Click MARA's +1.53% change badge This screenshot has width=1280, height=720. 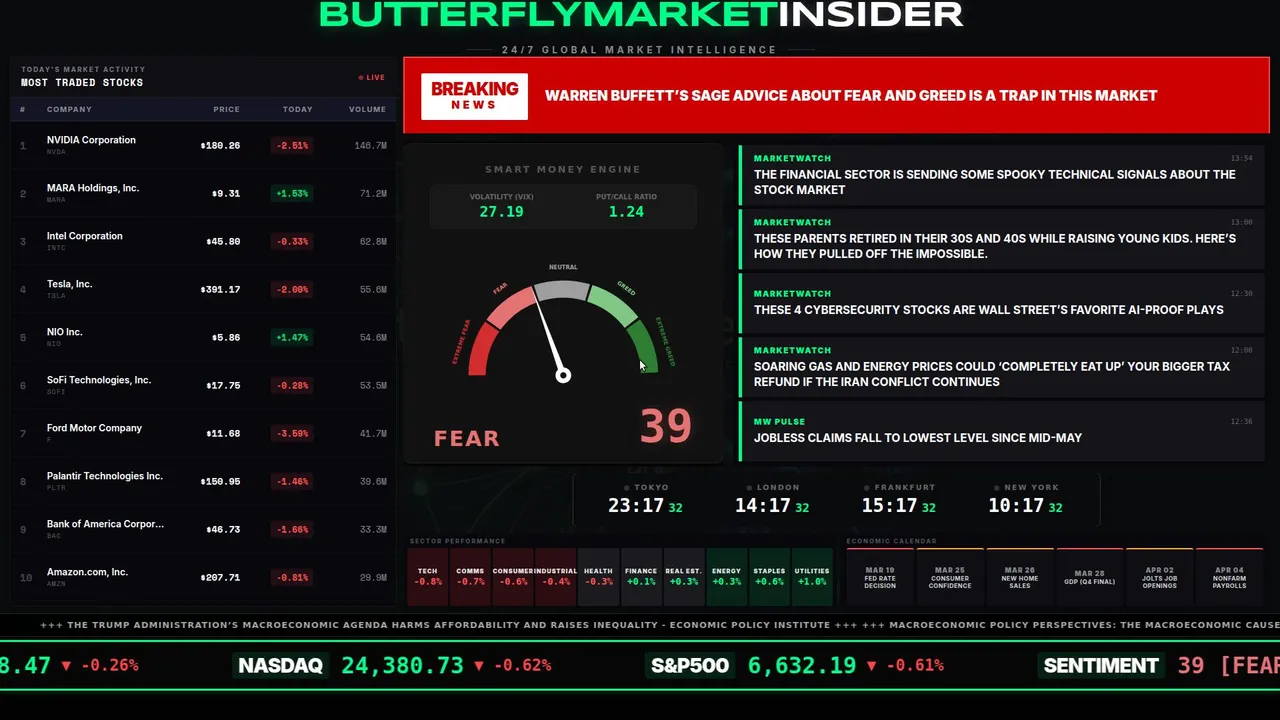pos(294,193)
